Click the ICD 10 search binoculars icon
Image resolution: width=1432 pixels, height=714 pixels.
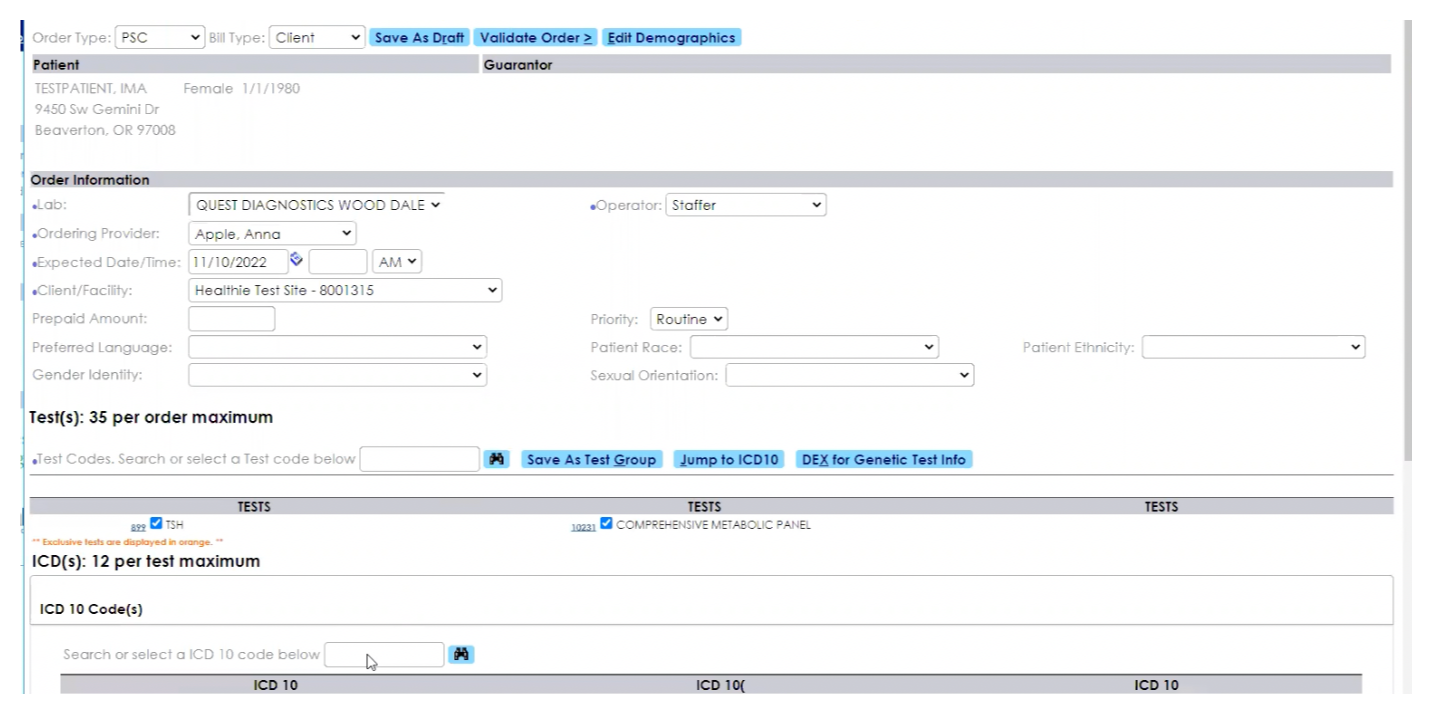pos(461,654)
